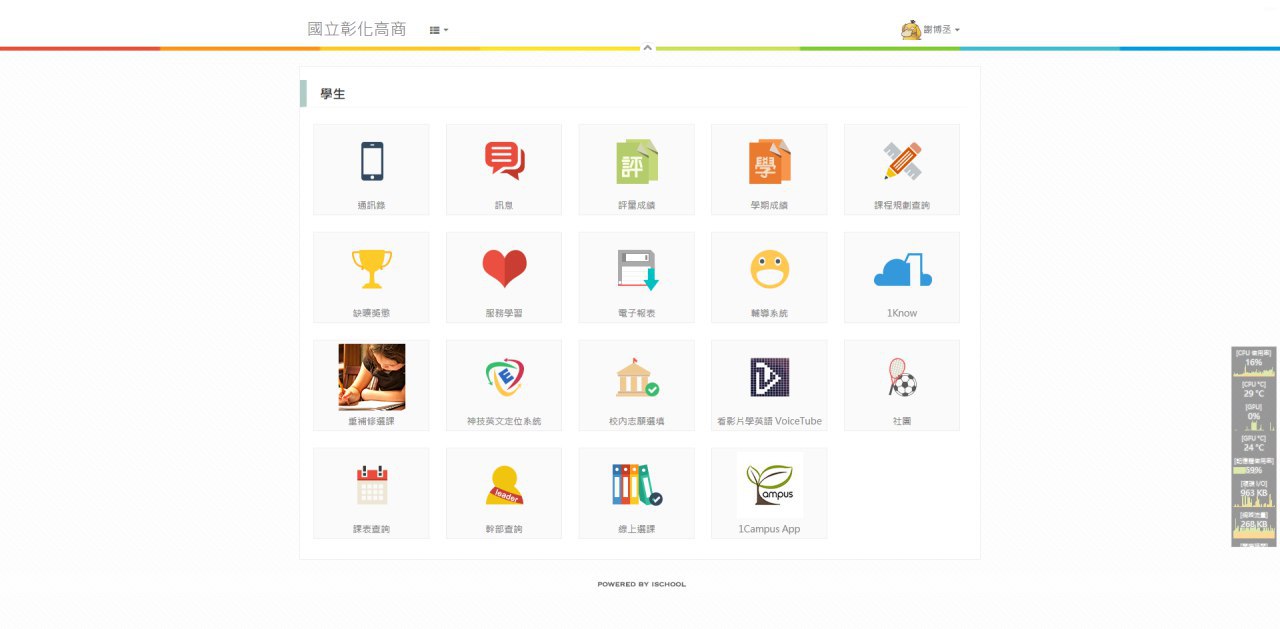Image resolution: width=1280 pixels, height=629 pixels.
Task: Open the 通訊錄 phone icon
Action: (371, 162)
